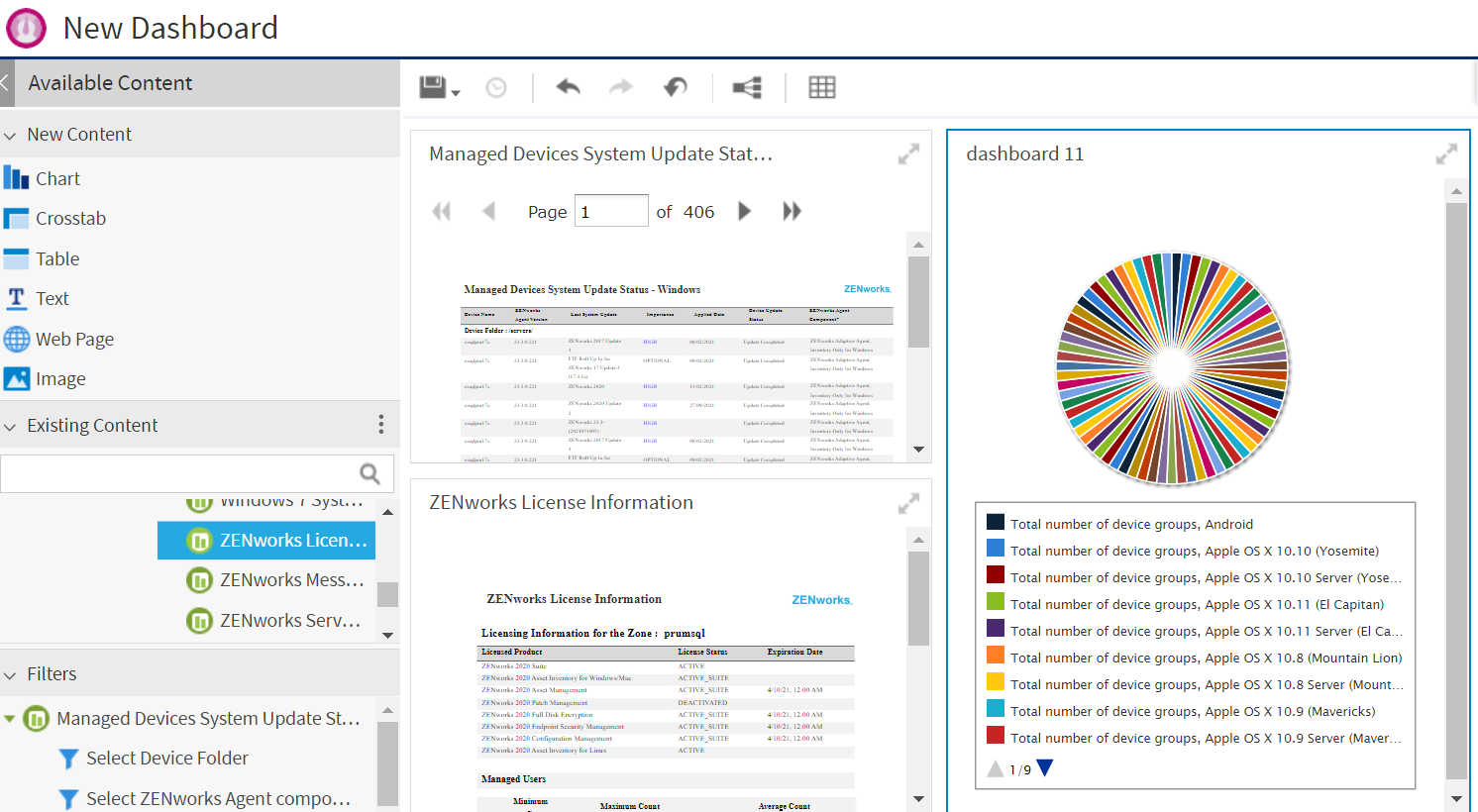Collapse the Filters section

point(11,675)
